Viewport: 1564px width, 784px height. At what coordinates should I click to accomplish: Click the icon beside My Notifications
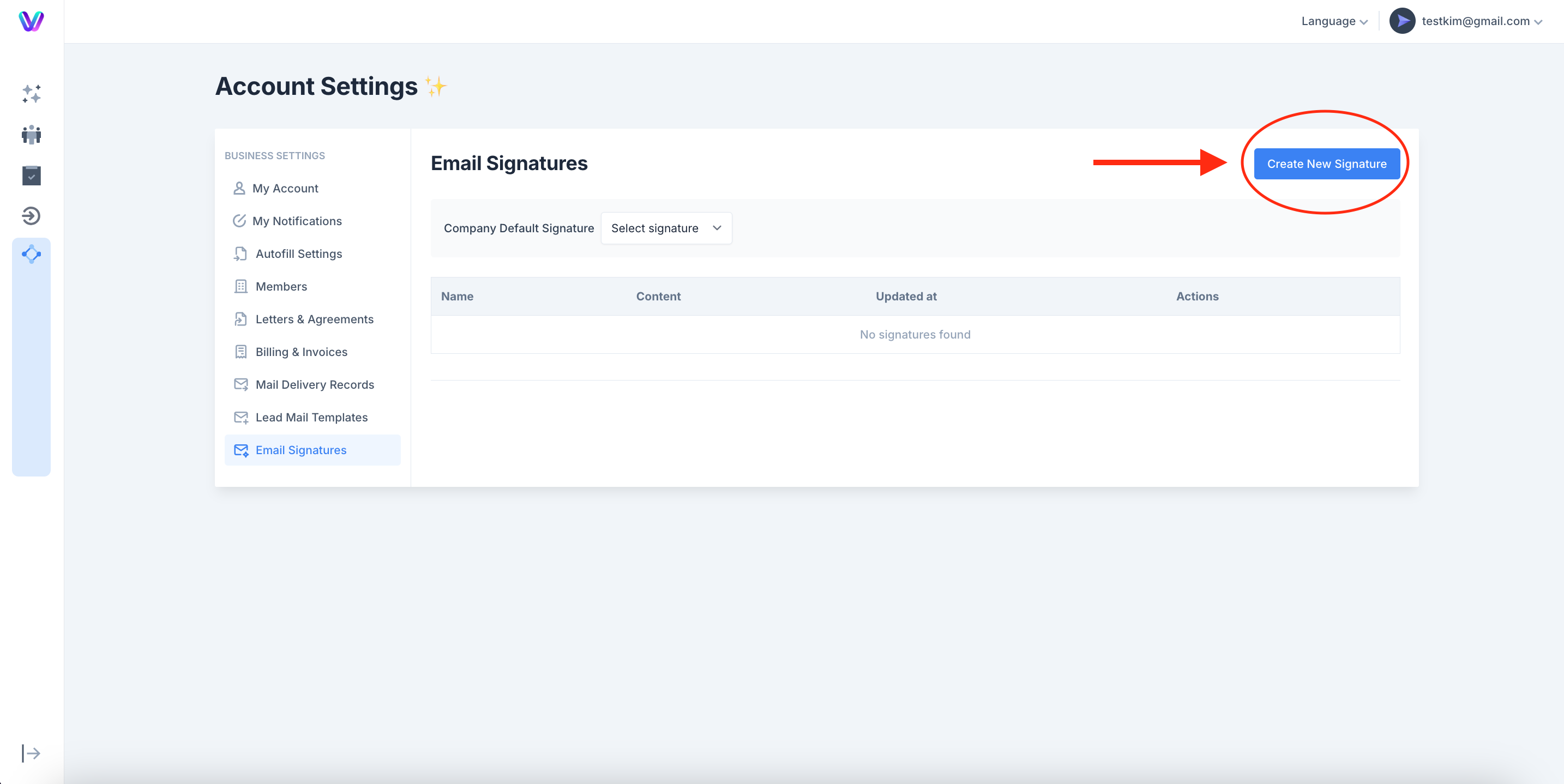point(239,221)
